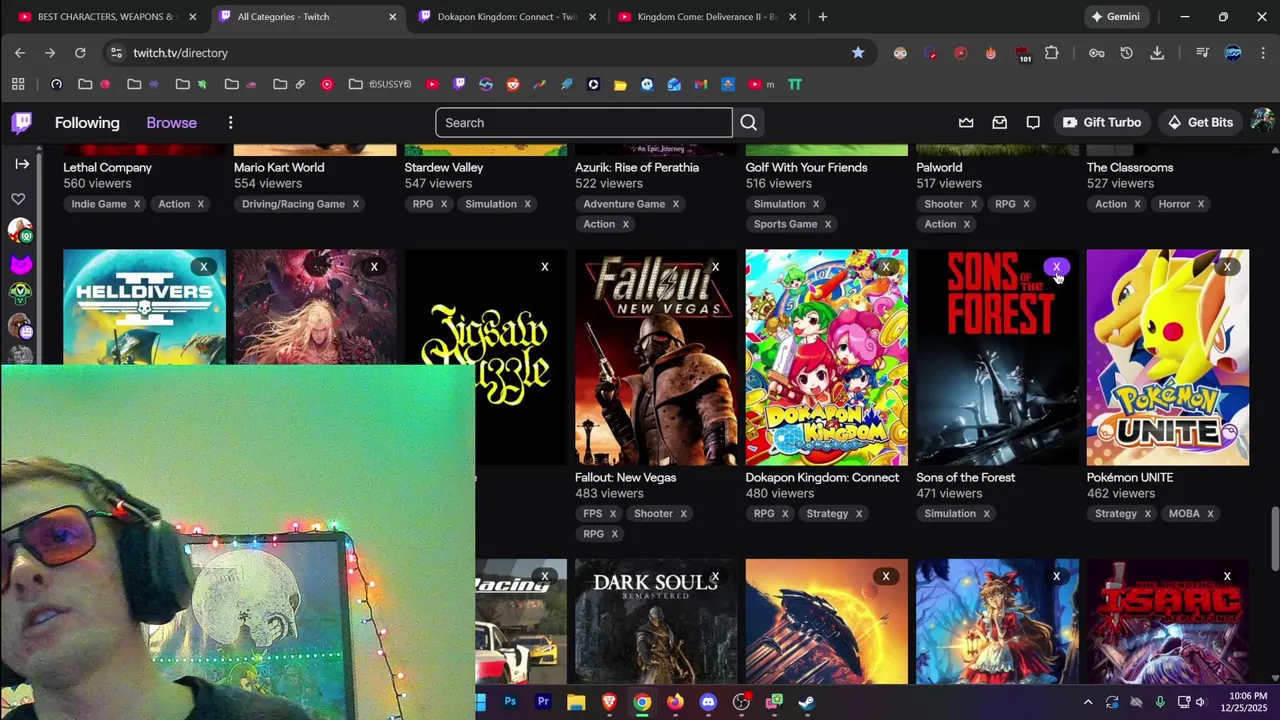Open Chrome media controls icon
The image size is (1280, 720).
coord(1203,52)
